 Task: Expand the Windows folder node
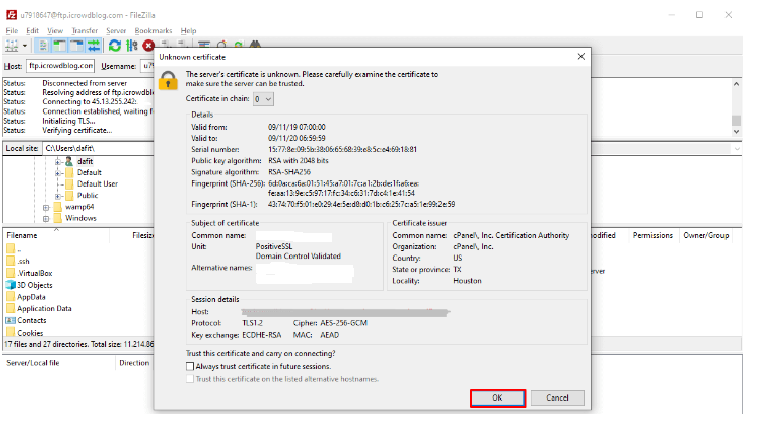point(46,219)
